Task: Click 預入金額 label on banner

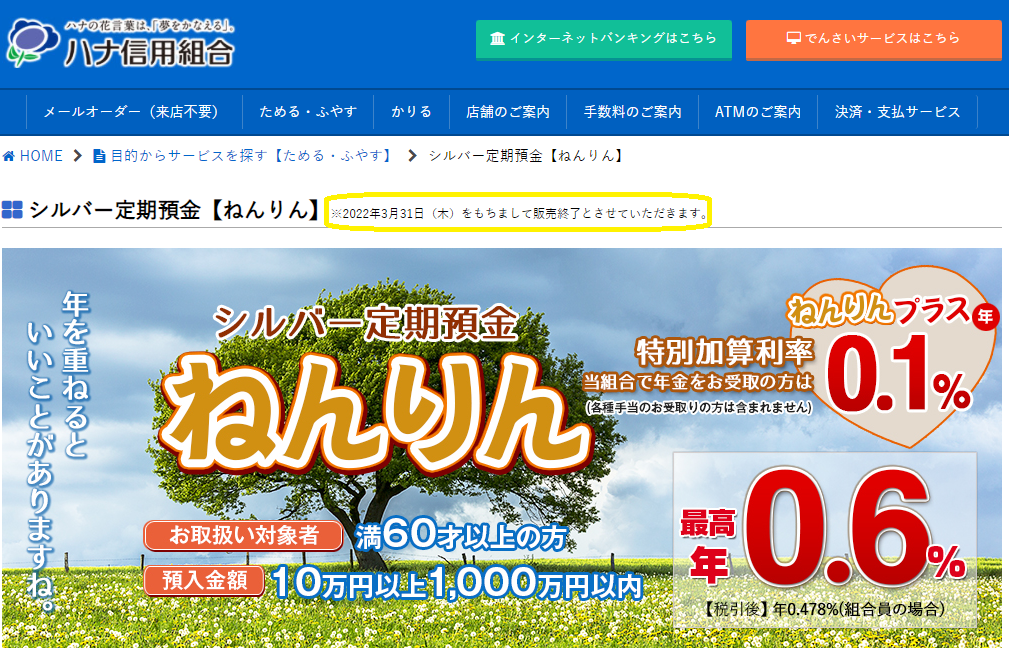Action: (205, 580)
